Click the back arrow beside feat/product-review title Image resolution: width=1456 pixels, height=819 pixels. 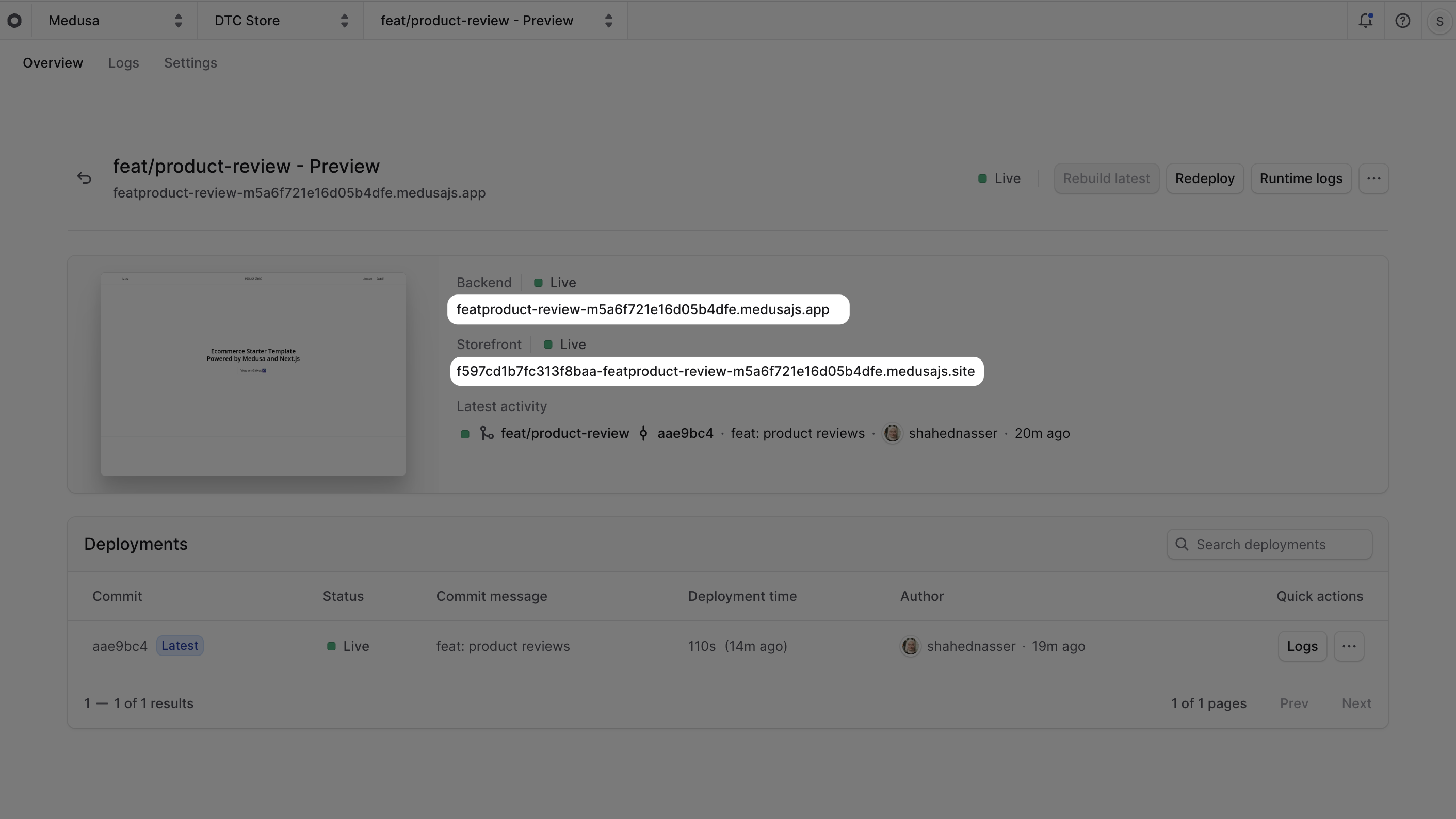coord(84,177)
